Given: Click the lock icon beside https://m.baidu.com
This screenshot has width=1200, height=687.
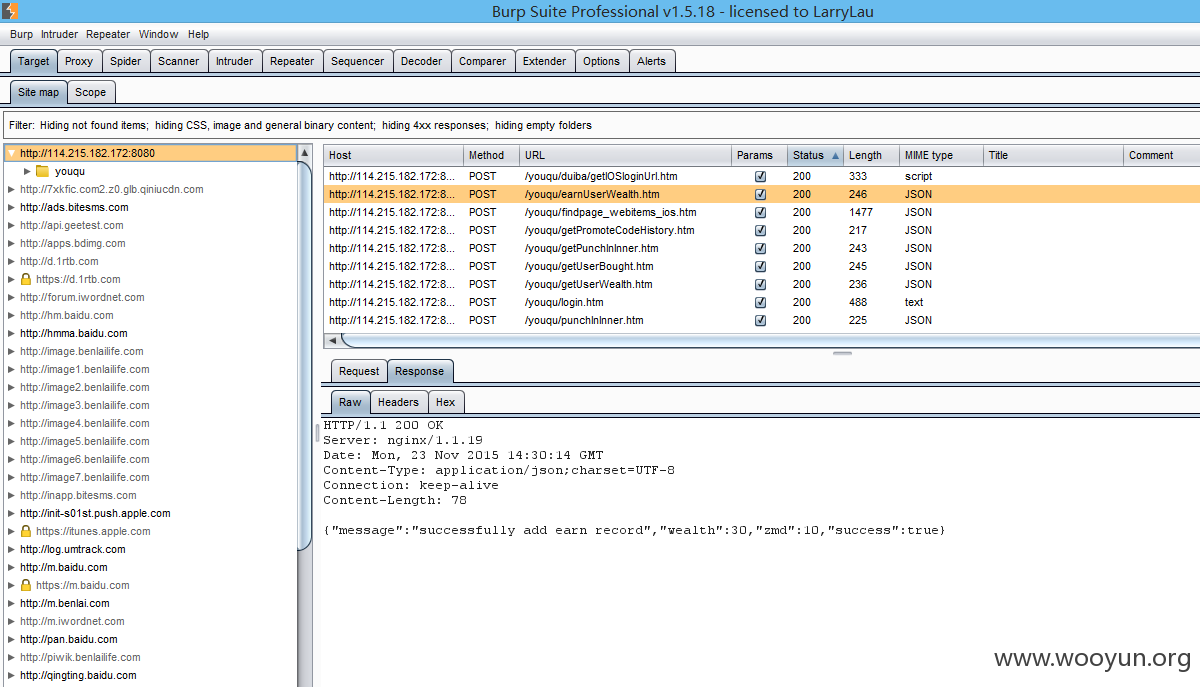Looking at the screenshot, I should point(26,585).
